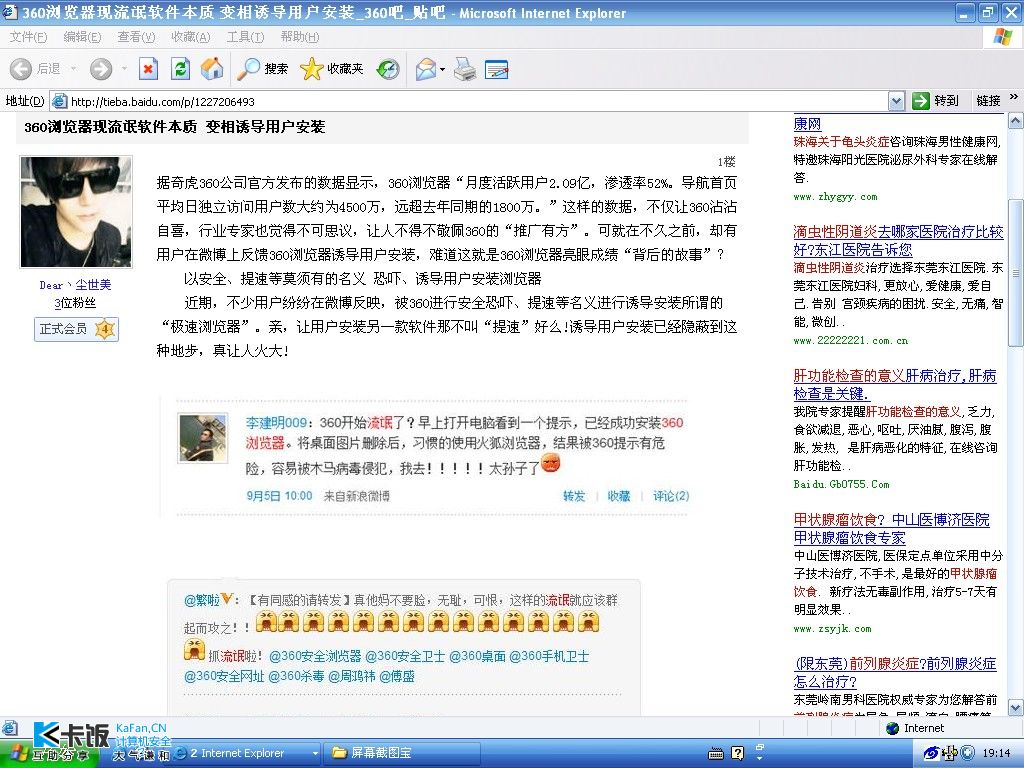Click the 19:14 taskbar clock

coord(996,754)
